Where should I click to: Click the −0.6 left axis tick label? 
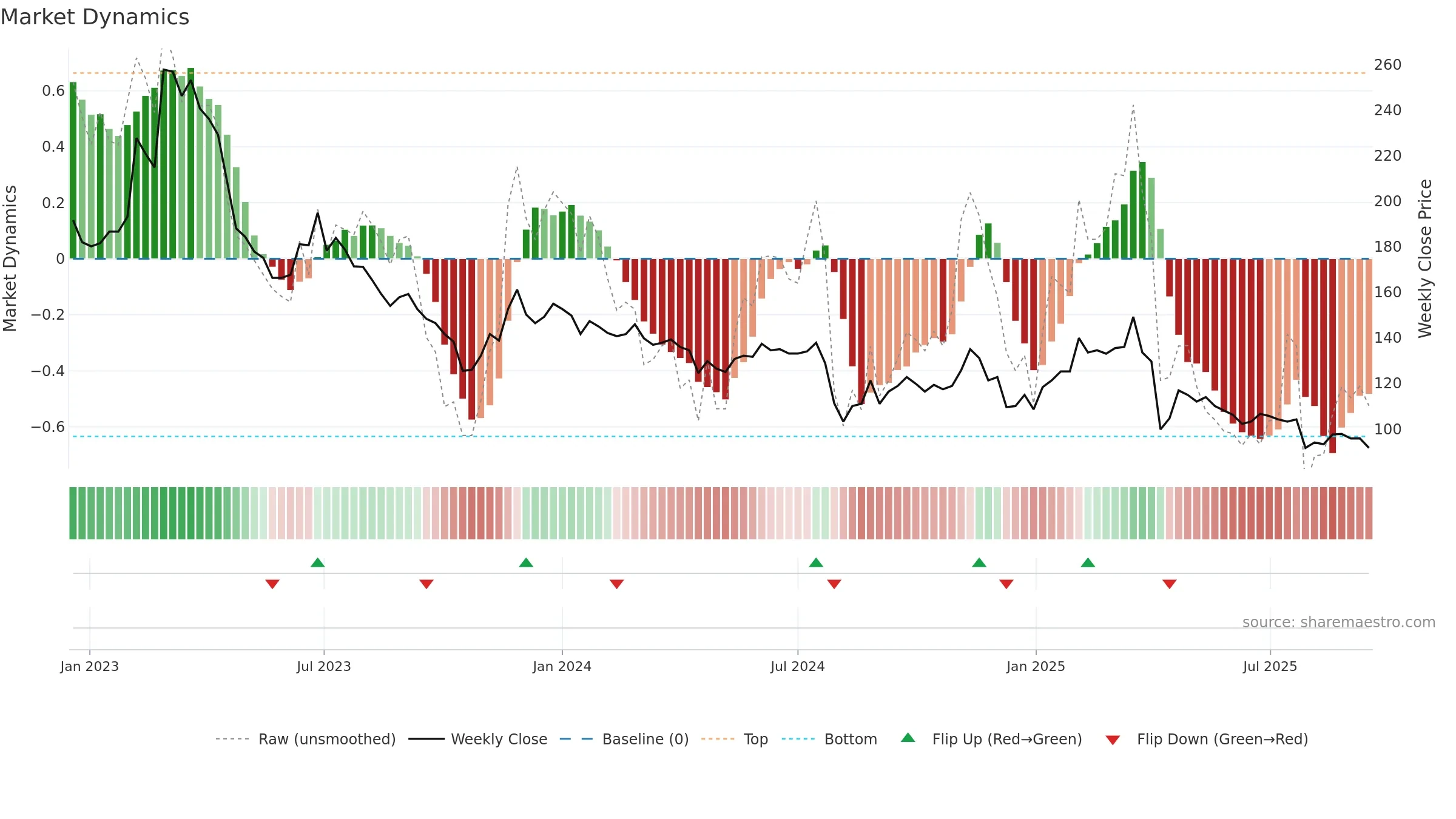coord(48,426)
